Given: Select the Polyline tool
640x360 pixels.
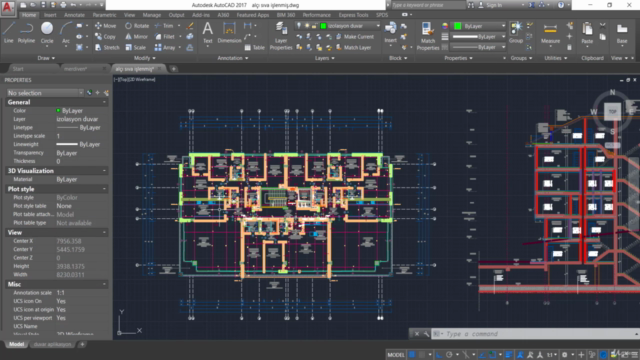Looking at the screenshot, I should (x=26, y=32).
